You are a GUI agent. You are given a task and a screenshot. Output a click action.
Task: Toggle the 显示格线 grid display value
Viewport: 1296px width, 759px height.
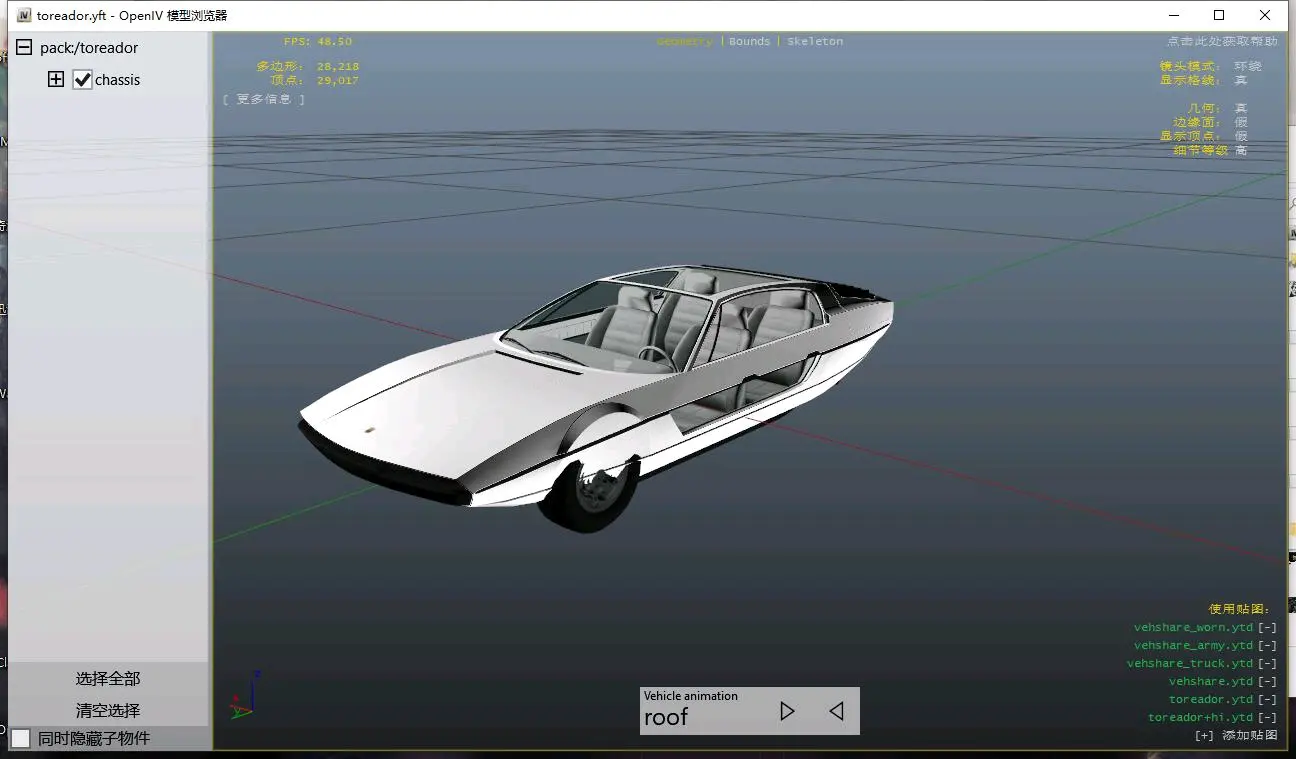click(x=1241, y=80)
